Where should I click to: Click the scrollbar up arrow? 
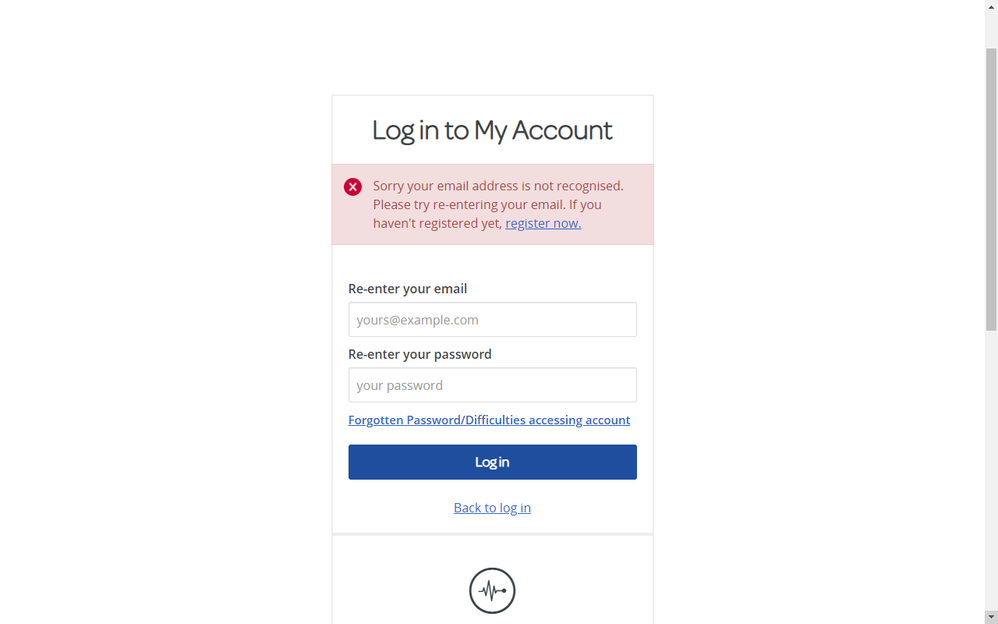click(991, 7)
